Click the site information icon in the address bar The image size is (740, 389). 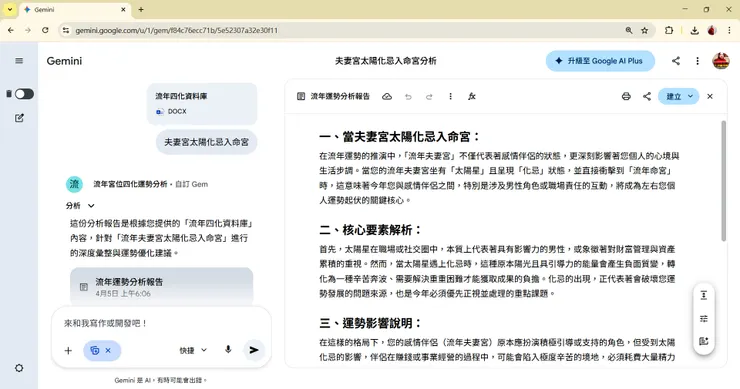[x=66, y=30]
